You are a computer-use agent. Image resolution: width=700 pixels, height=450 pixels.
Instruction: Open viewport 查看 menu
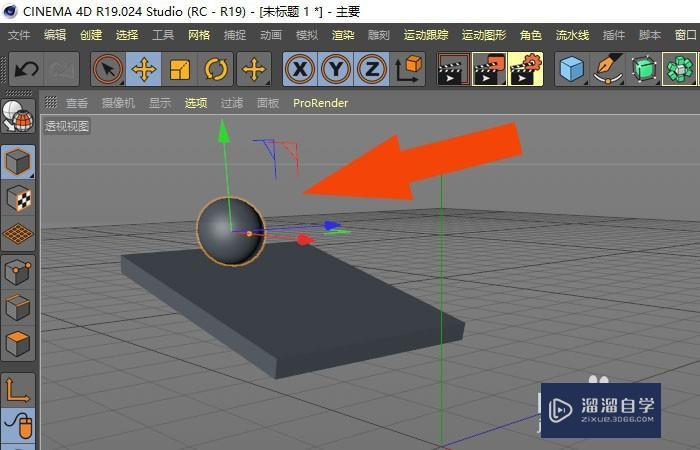click(77, 103)
